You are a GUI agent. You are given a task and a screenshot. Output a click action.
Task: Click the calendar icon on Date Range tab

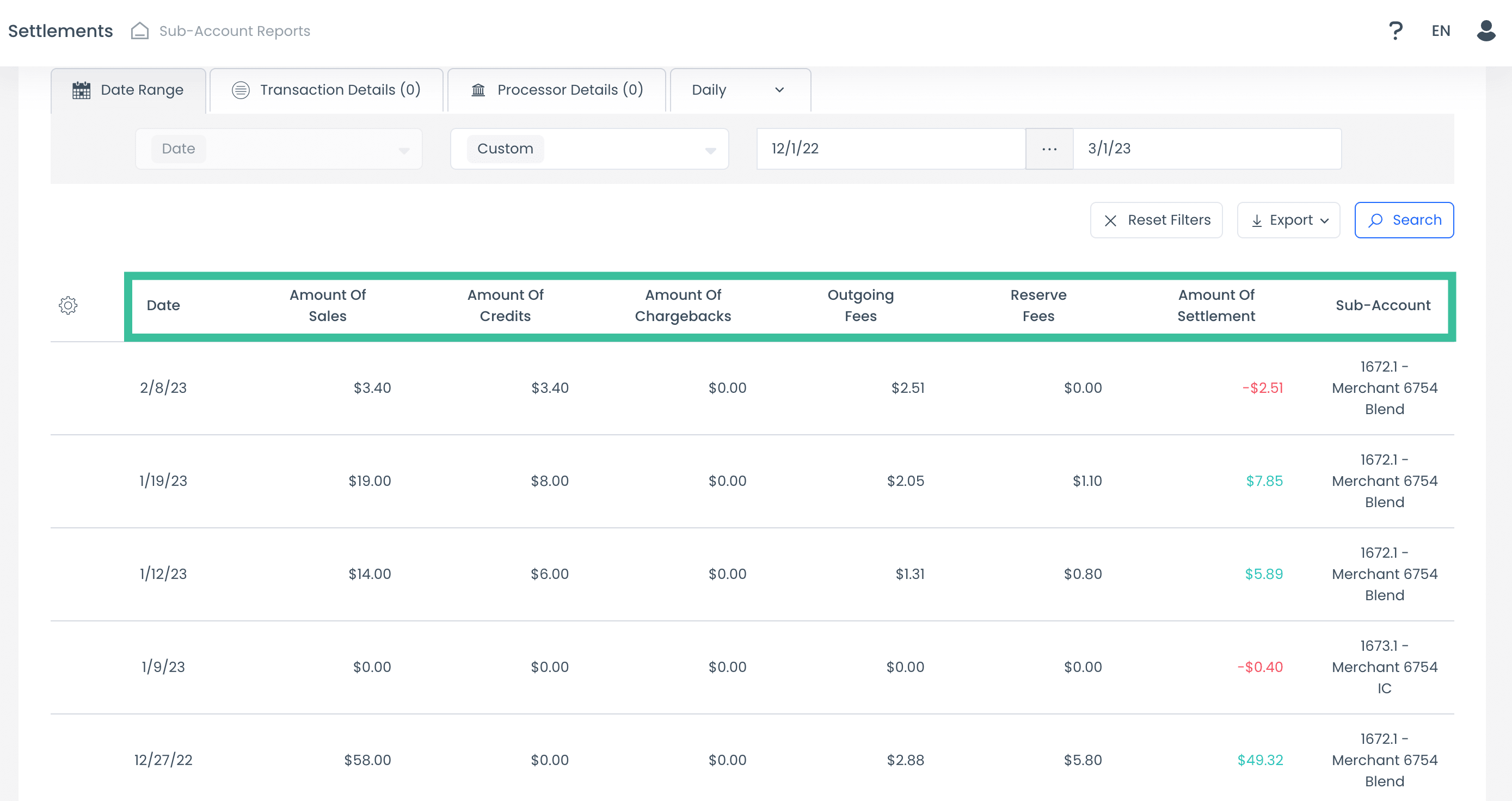pyautogui.click(x=81, y=90)
